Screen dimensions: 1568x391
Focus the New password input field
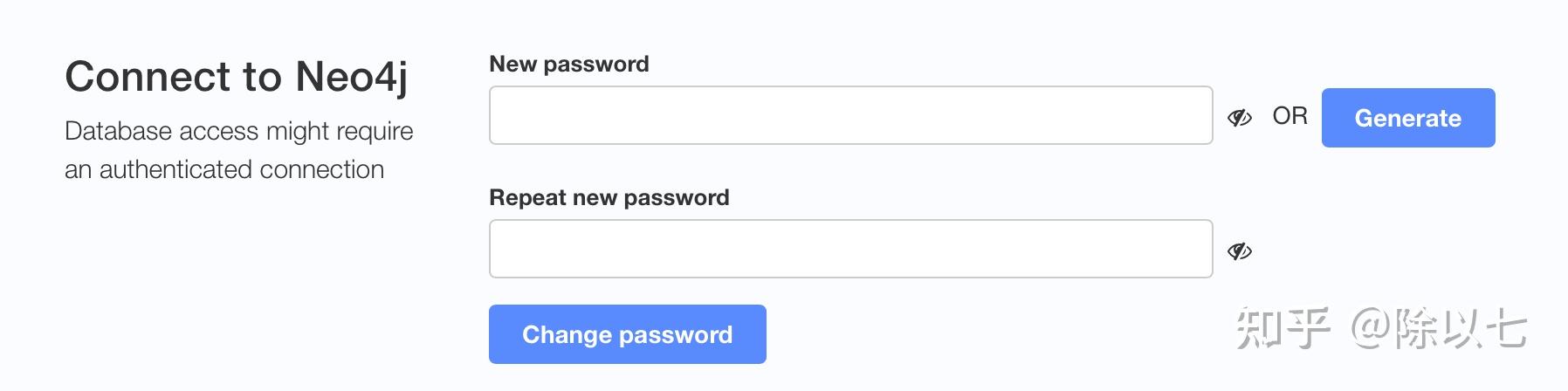(x=850, y=115)
